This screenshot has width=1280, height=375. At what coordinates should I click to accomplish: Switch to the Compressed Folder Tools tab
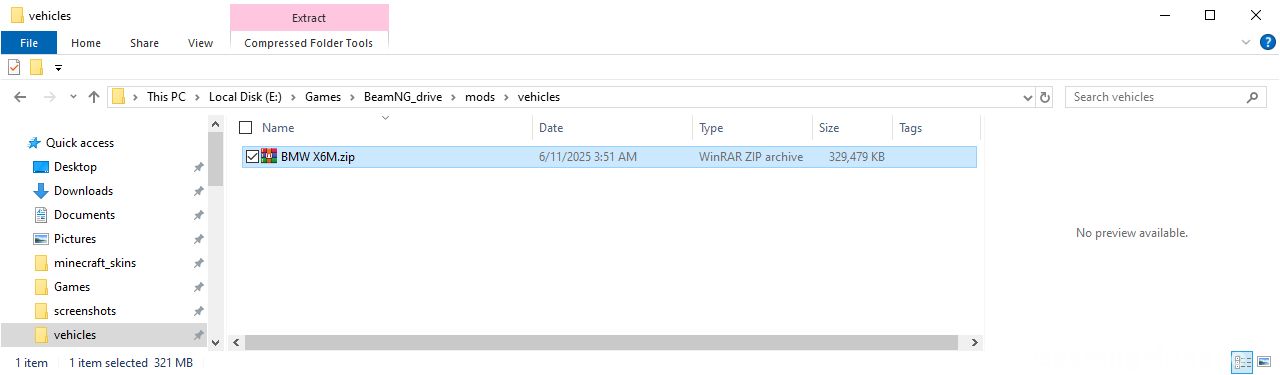coord(309,43)
